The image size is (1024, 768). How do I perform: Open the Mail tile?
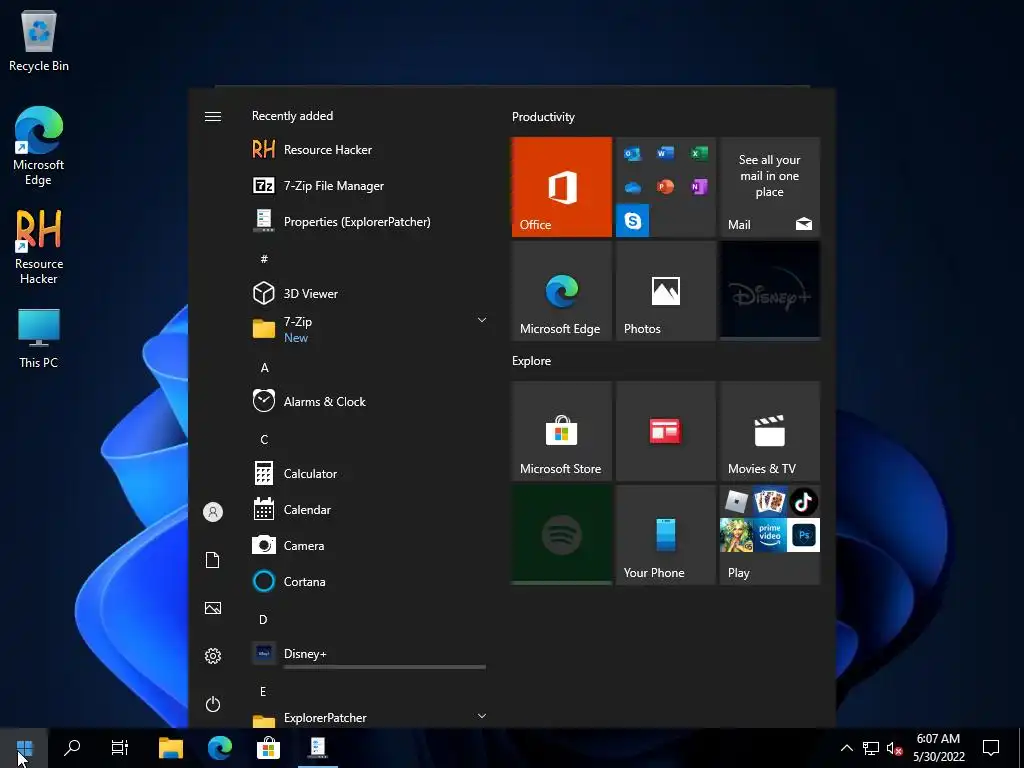(769, 187)
